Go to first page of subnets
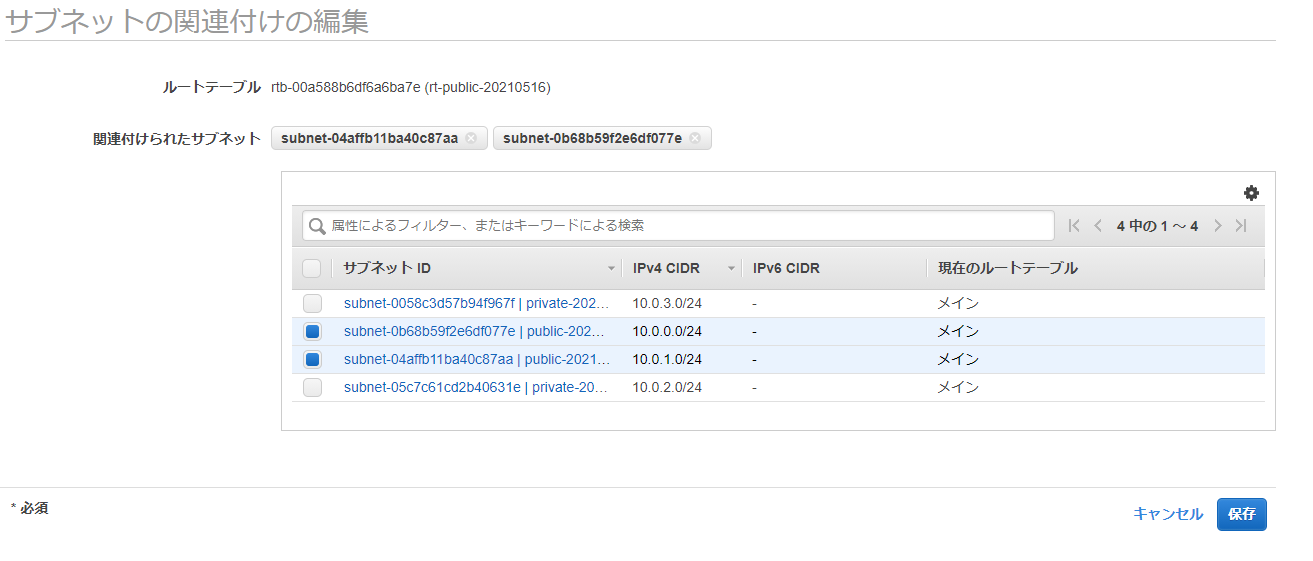 [x=1074, y=226]
